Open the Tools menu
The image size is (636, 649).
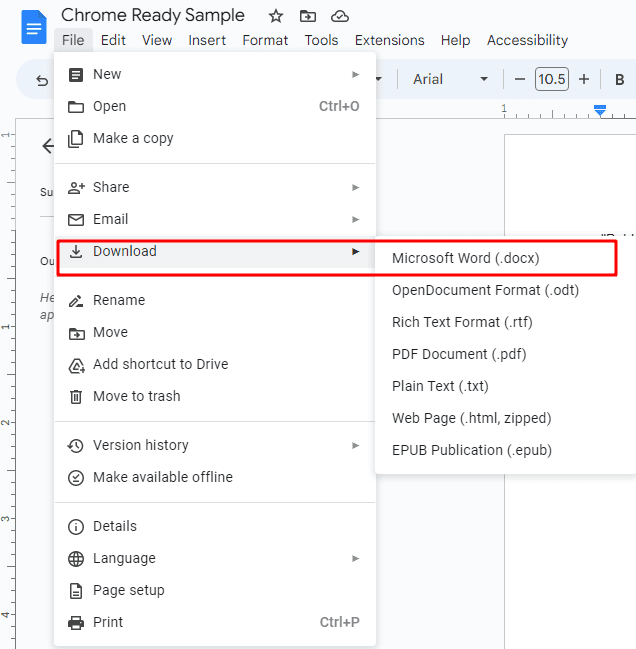(321, 40)
